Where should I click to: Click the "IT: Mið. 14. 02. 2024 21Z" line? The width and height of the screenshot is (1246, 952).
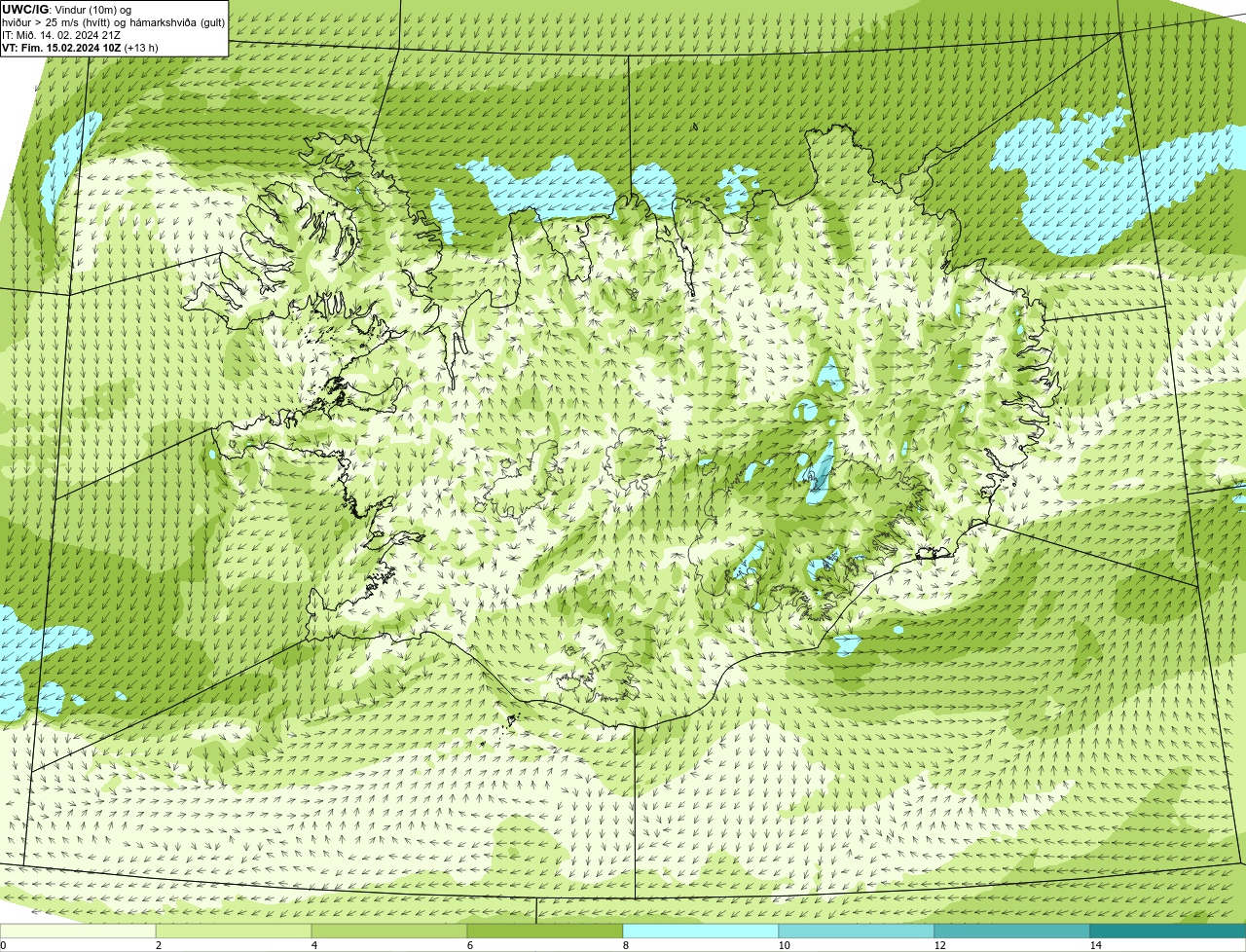coord(61,35)
